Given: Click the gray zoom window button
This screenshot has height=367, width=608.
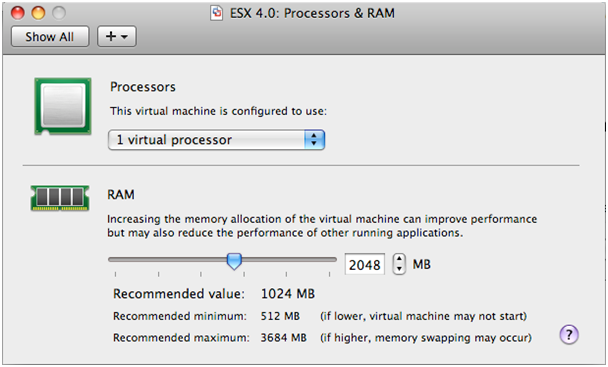Looking at the screenshot, I should click(x=59, y=13).
